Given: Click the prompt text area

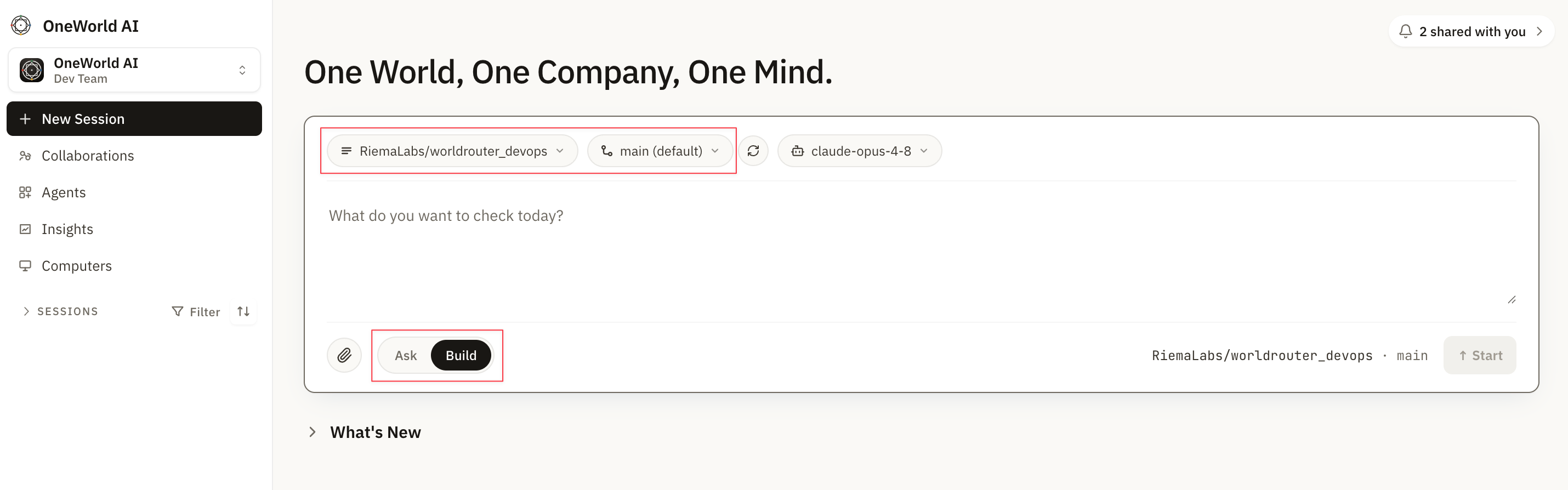Looking at the screenshot, I should (x=921, y=253).
